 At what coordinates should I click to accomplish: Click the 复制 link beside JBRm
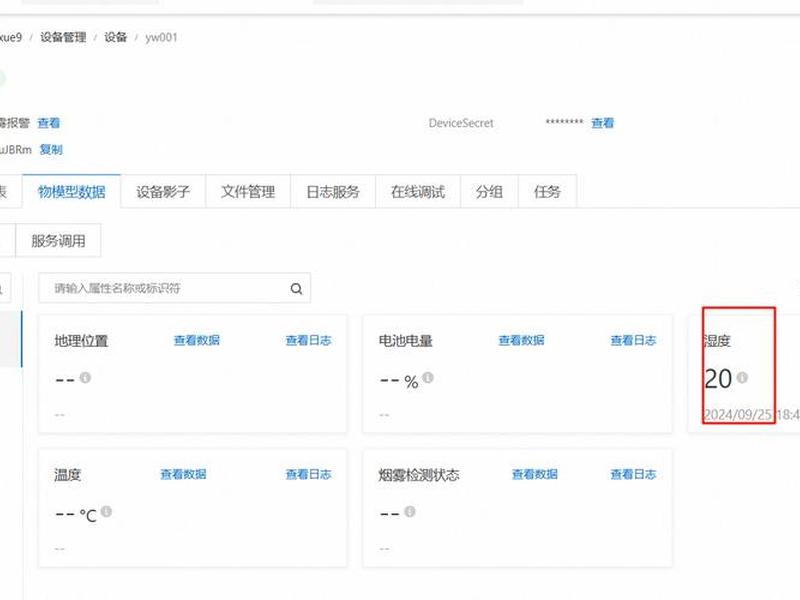[x=51, y=149]
